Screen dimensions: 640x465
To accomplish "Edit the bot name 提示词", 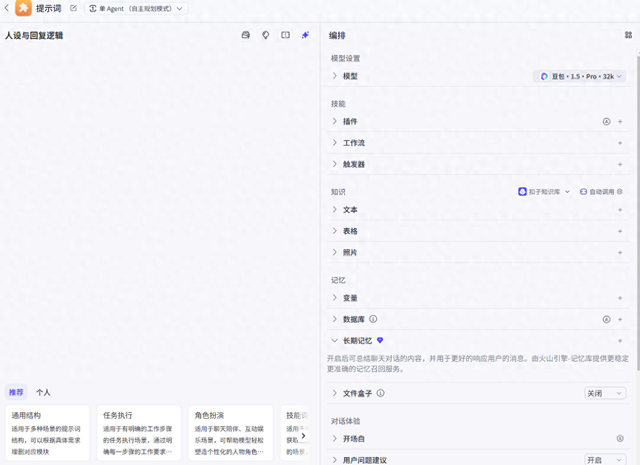I will click(73, 8).
